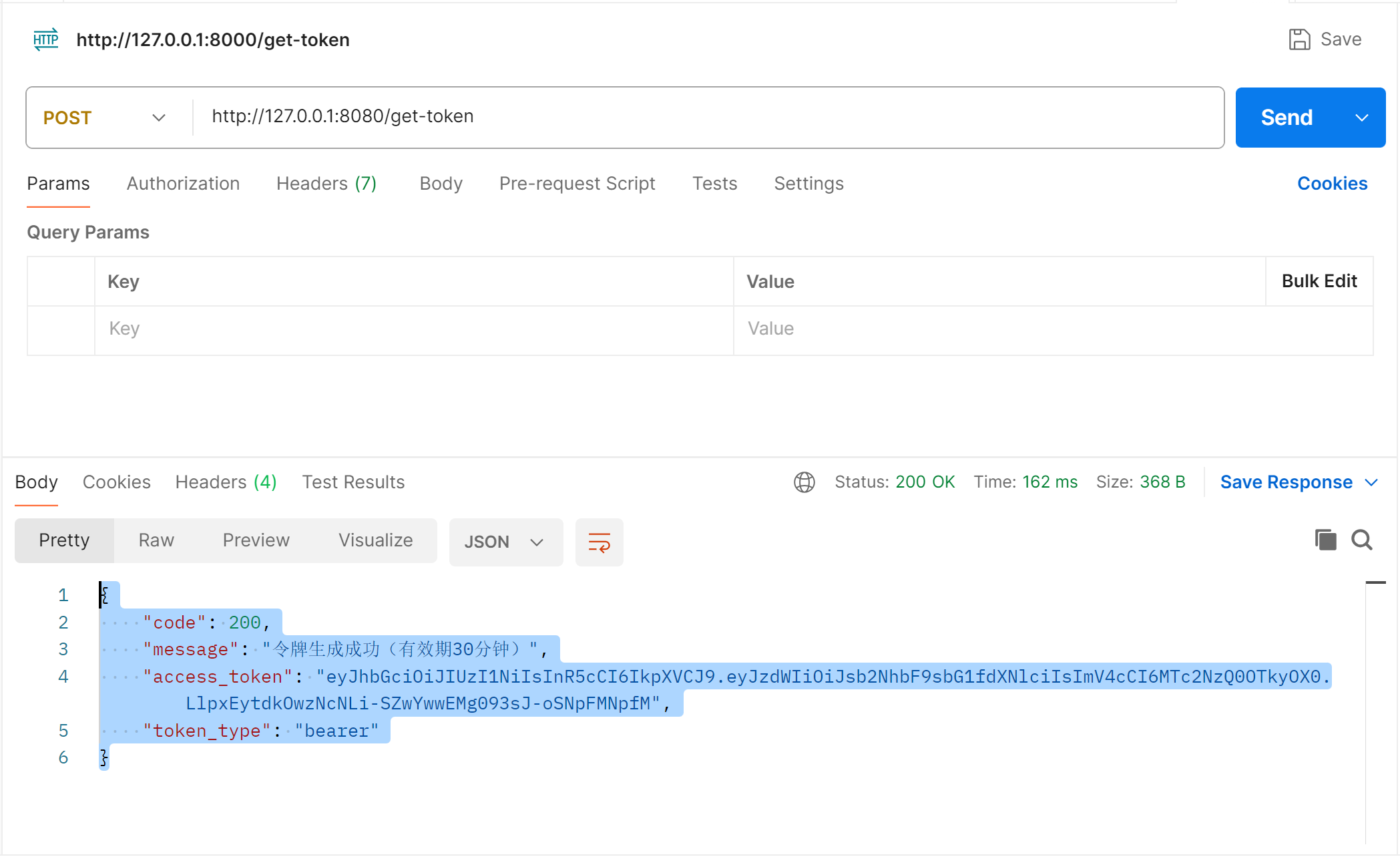1400x857 pixels.
Task: Click Bulk Edit for query params
Action: click(x=1319, y=281)
